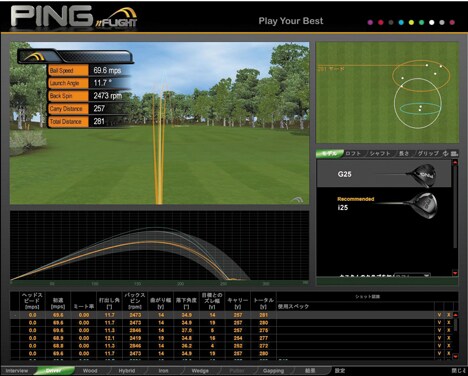
Task: Click the small arc icon in course view corner
Action: coord(297,200)
